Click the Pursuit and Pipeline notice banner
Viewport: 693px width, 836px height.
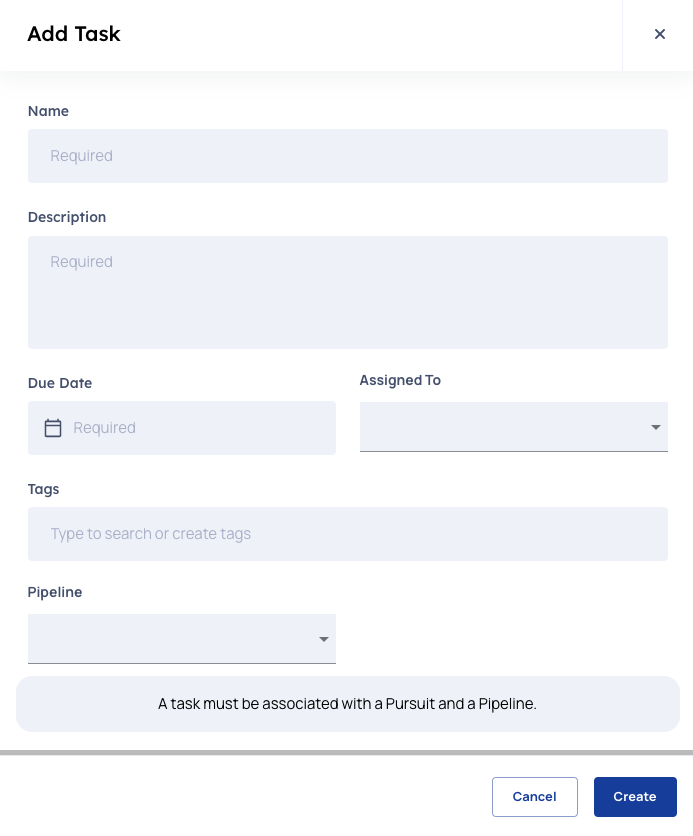coord(348,704)
